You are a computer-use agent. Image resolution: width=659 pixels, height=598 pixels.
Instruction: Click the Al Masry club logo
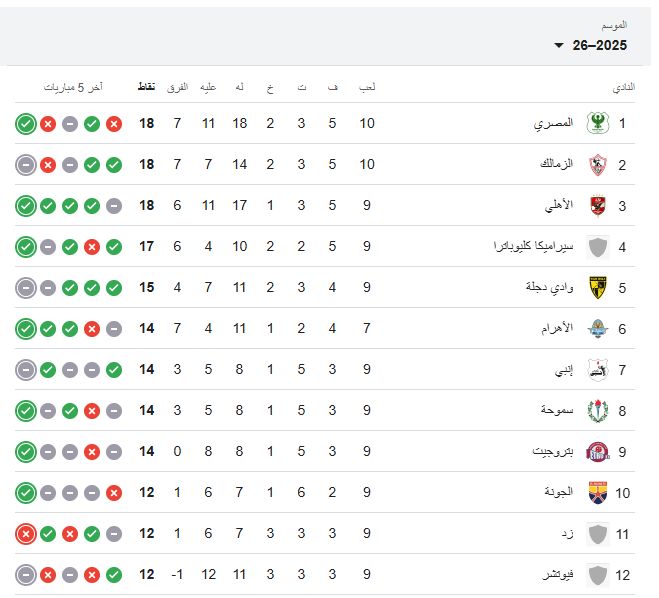click(598, 124)
